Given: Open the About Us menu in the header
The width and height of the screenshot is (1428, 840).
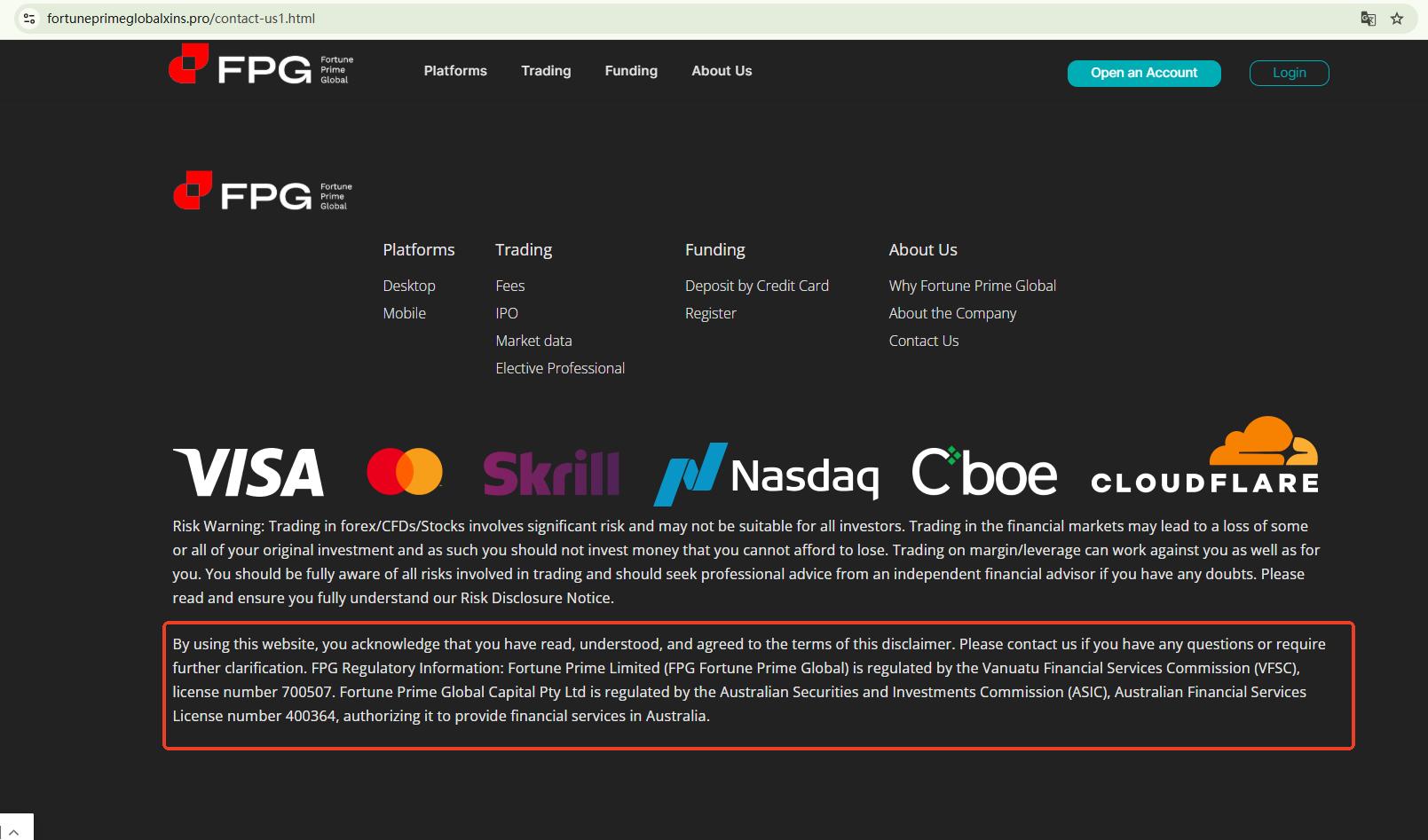Looking at the screenshot, I should 722,71.
